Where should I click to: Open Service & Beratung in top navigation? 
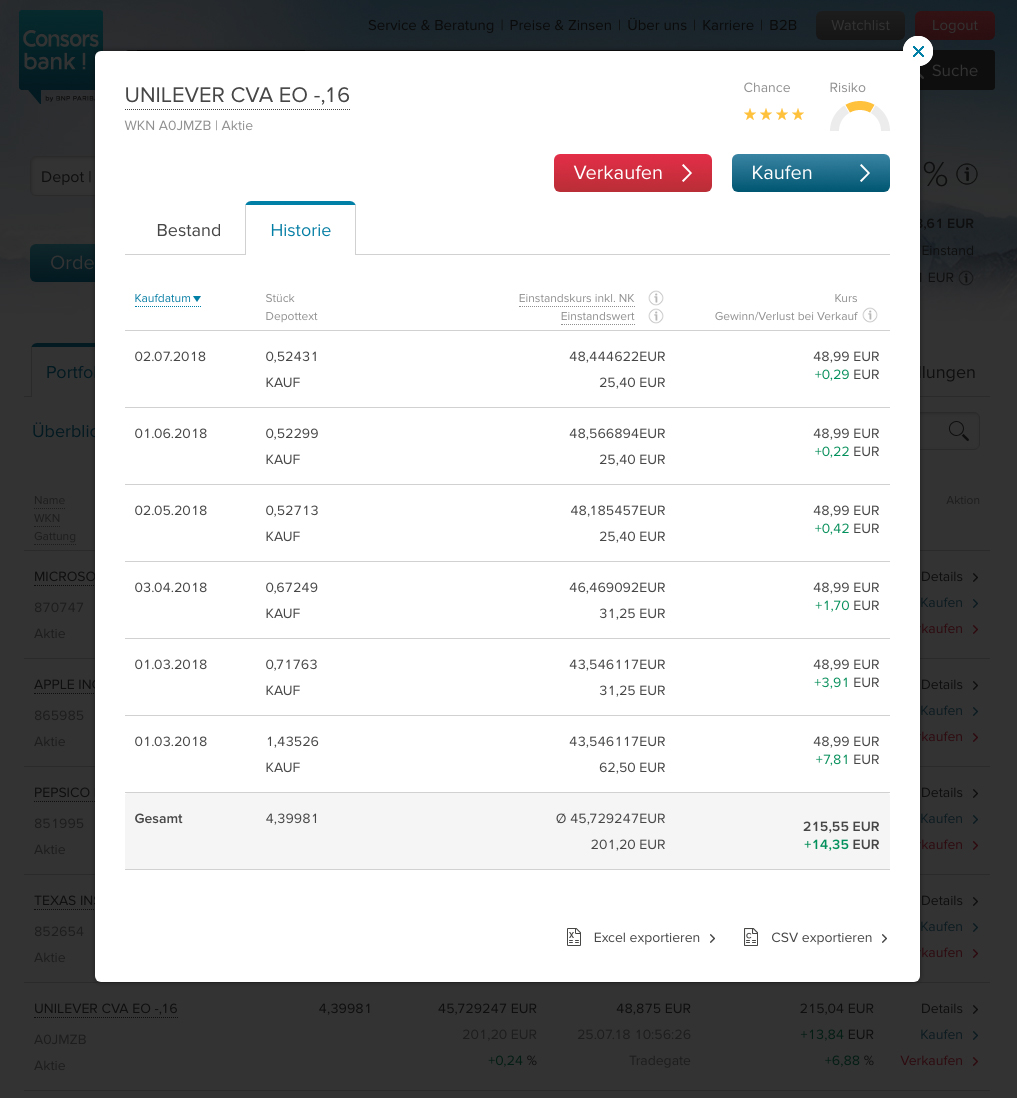click(431, 25)
